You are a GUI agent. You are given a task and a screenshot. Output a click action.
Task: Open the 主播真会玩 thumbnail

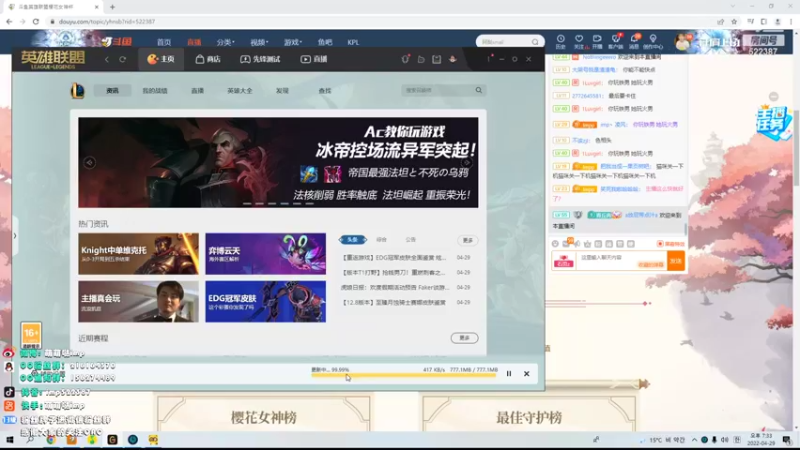pos(138,301)
